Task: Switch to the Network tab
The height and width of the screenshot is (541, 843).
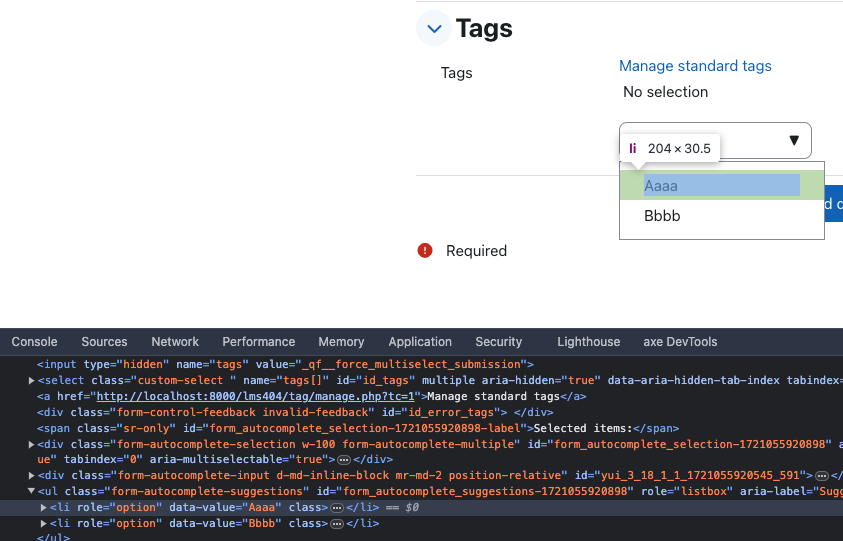Action: click(x=175, y=342)
